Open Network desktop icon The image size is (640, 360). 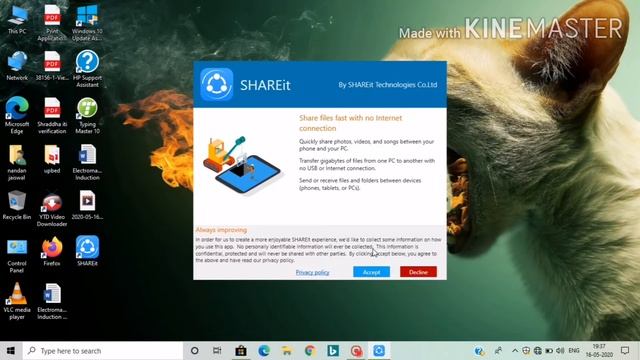coord(17,66)
